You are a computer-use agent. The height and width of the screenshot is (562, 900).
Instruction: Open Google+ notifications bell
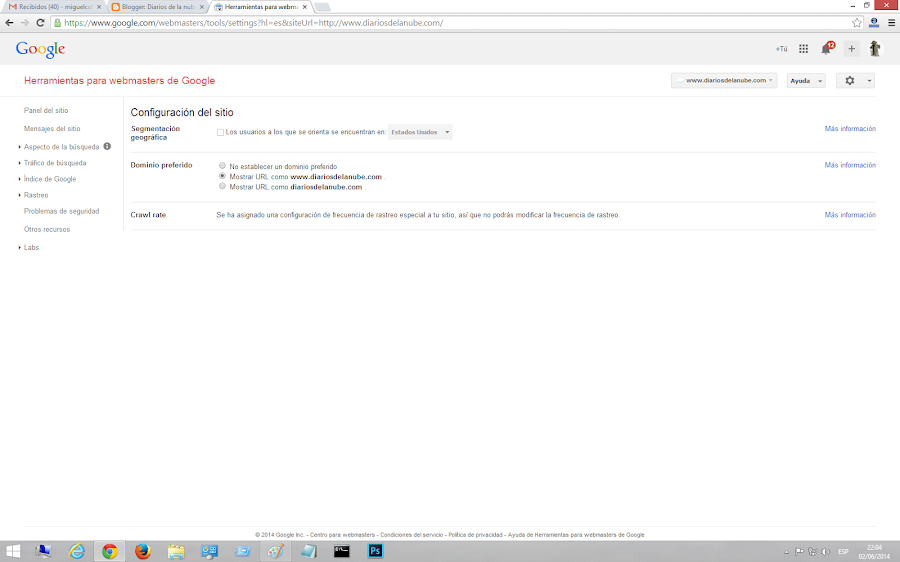pos(827,49)
